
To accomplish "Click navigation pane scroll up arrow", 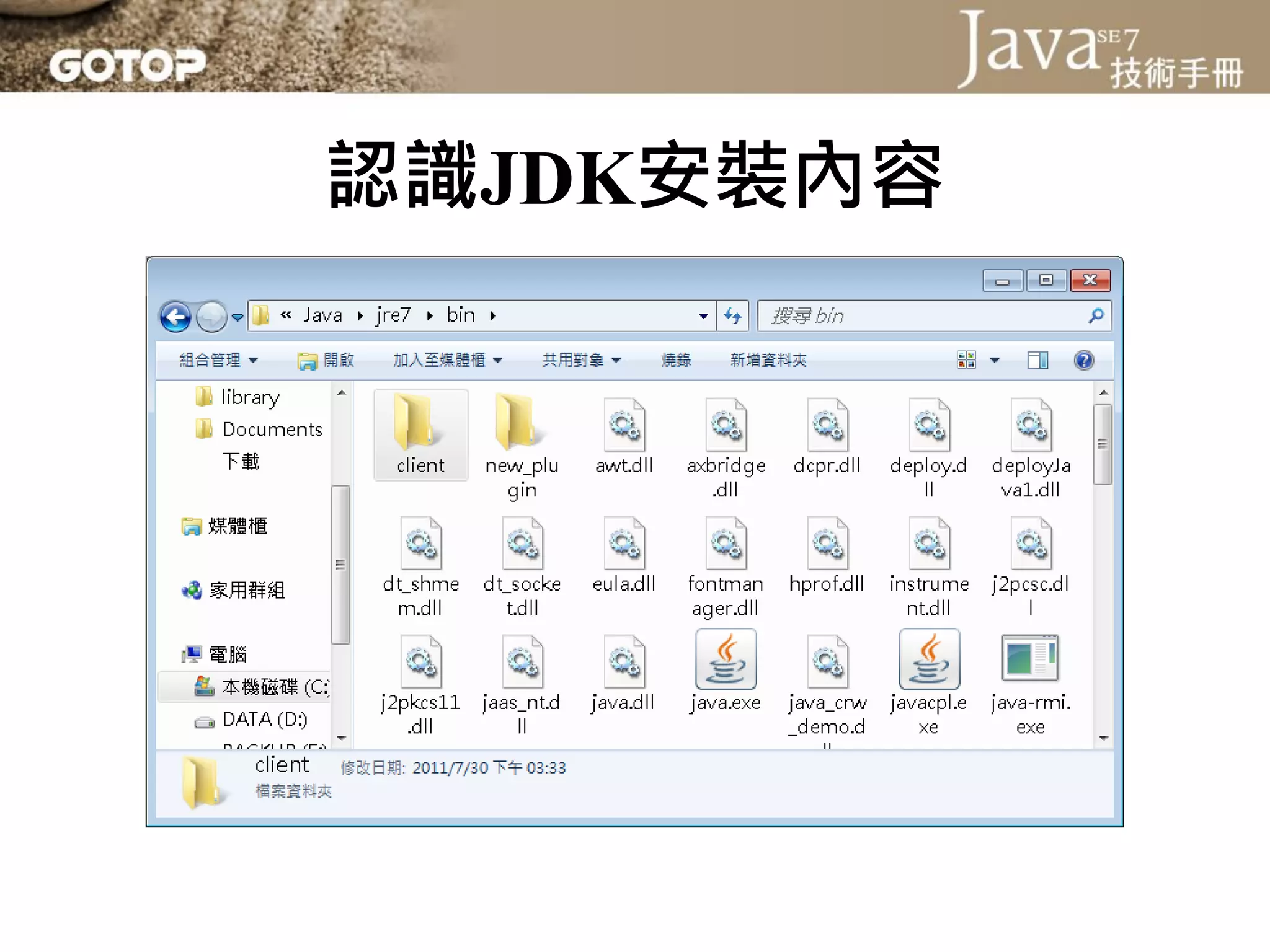I will (341, 392).
